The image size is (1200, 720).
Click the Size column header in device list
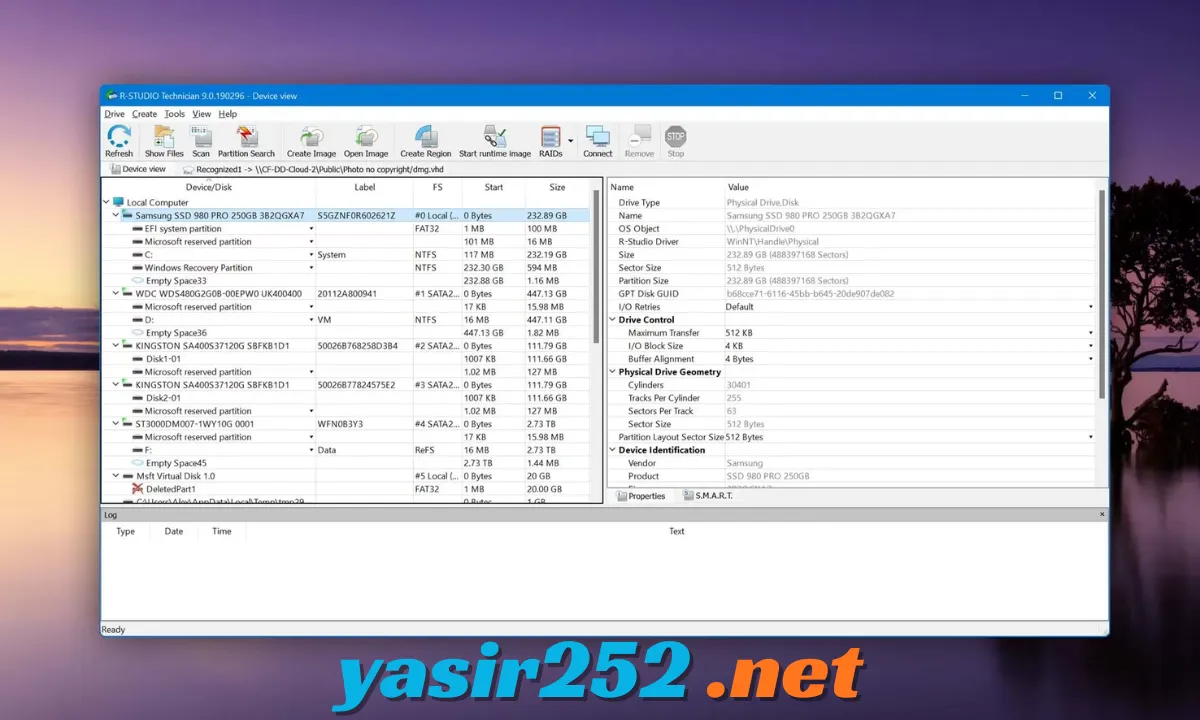[x=557, y=187]
